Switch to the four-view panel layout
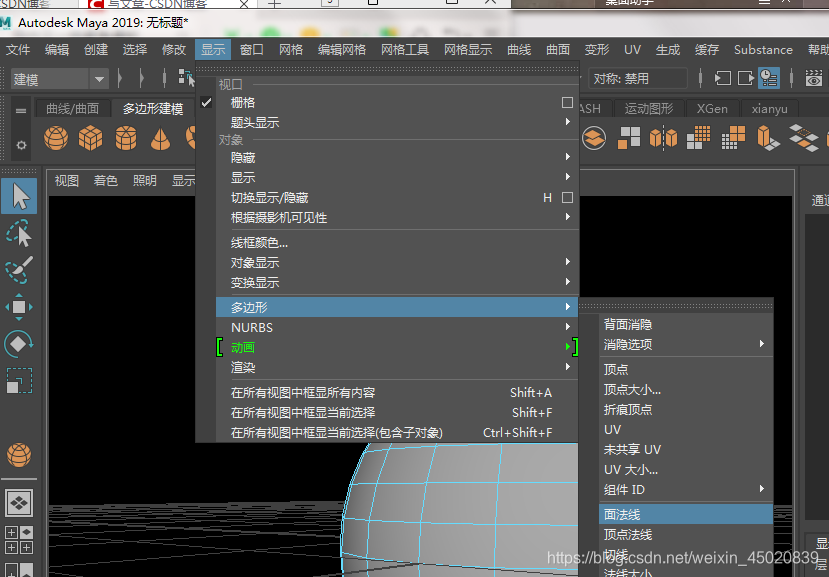The image size is (829, 577). point(19,539)
